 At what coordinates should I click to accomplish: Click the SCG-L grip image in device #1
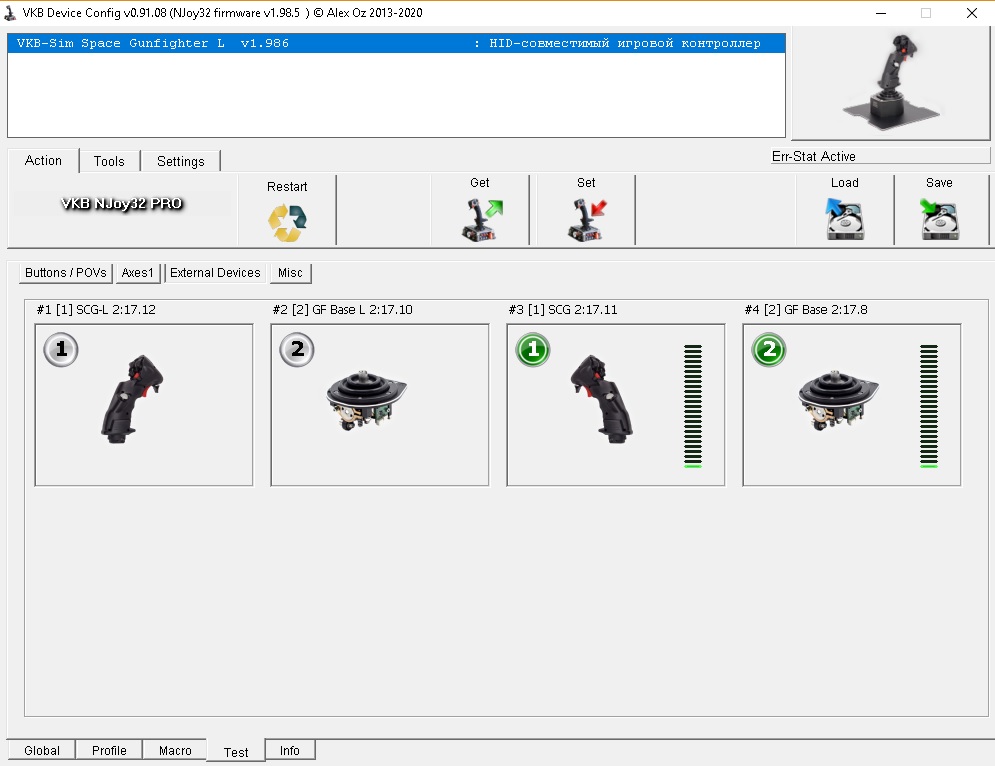[x=131, y=399]
